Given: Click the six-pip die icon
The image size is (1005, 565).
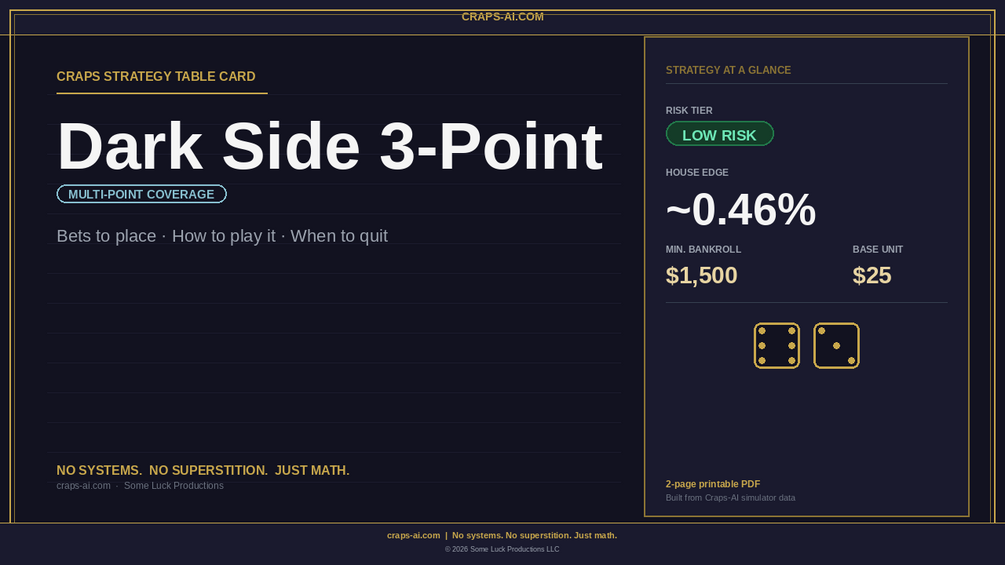Looking at the screenshot, I should (776, 345).
